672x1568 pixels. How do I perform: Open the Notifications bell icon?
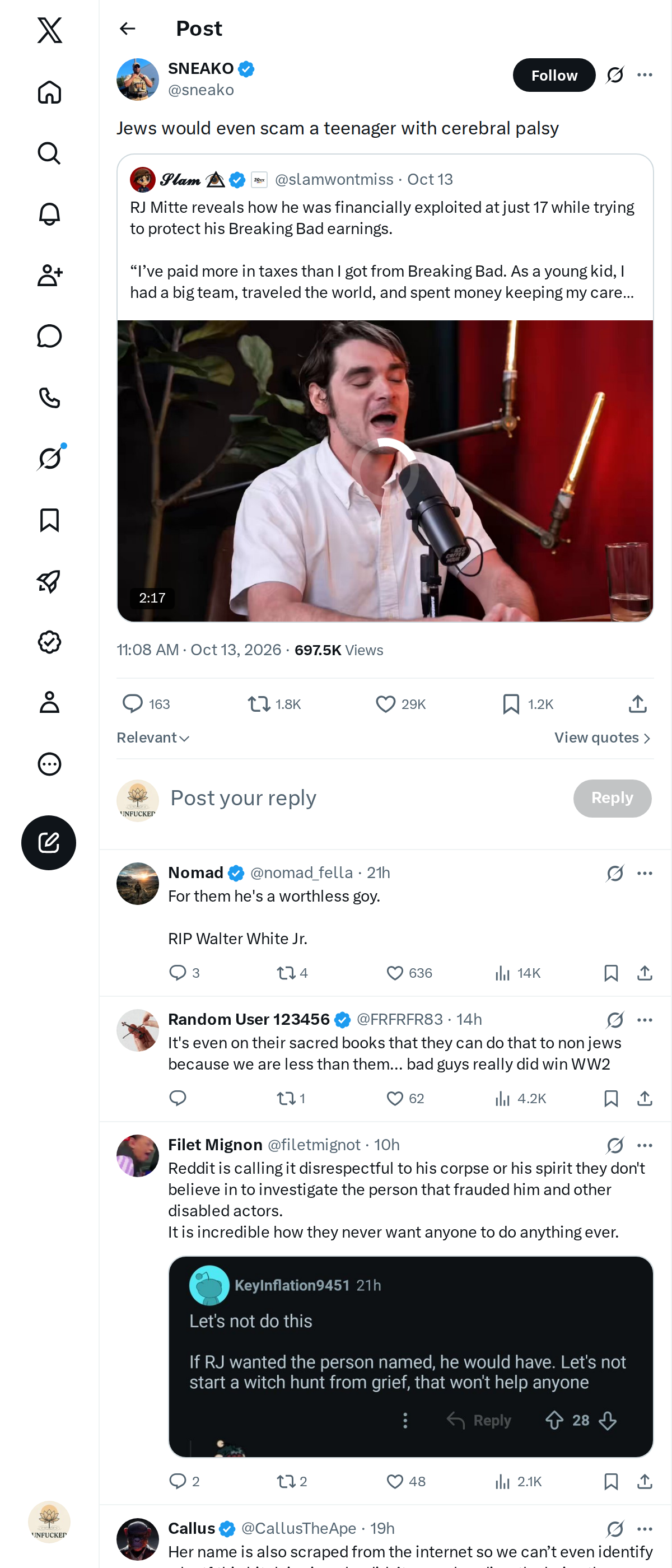pos(49,214)
